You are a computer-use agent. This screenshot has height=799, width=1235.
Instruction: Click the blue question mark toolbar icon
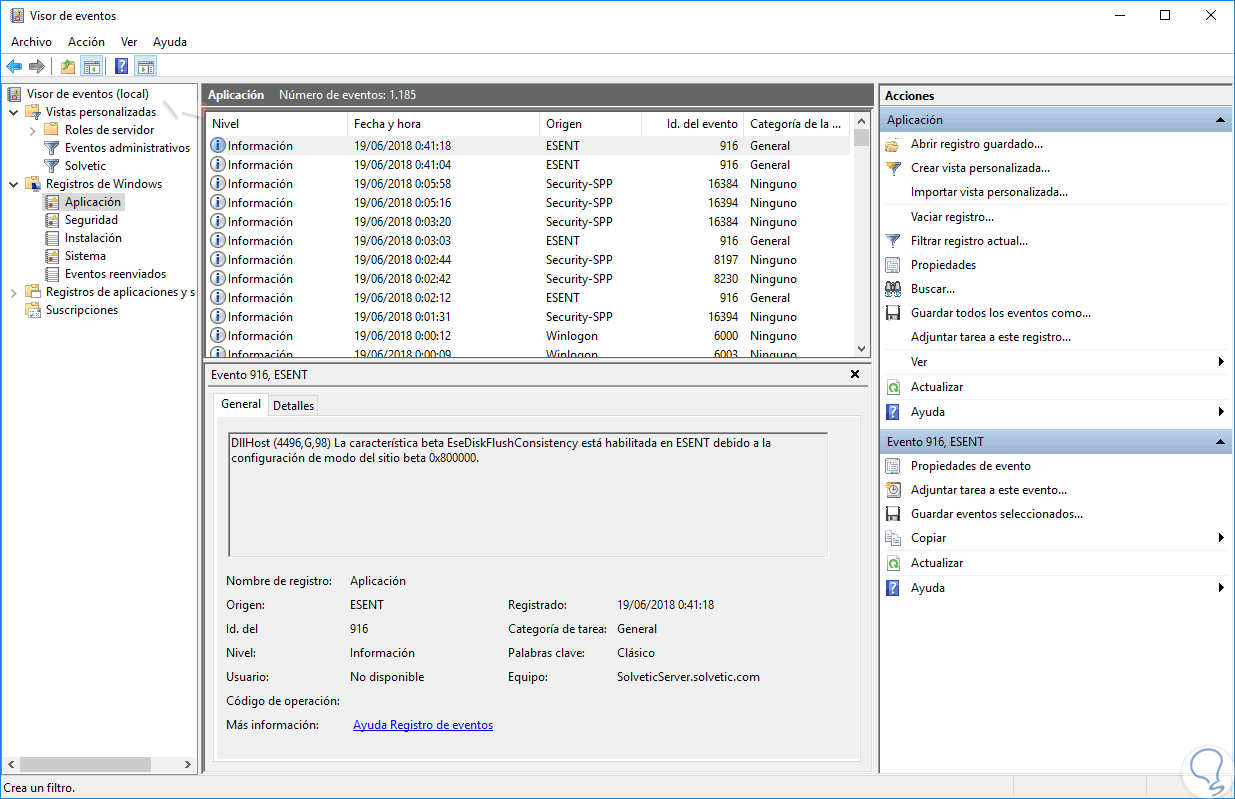pyautogui.click(x=121, y=67)
